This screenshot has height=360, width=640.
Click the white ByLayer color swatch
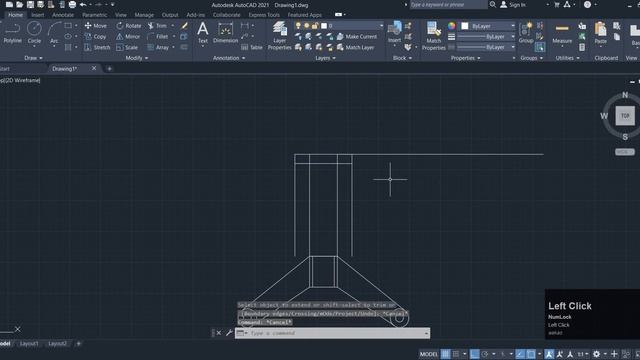pos(464,26)
